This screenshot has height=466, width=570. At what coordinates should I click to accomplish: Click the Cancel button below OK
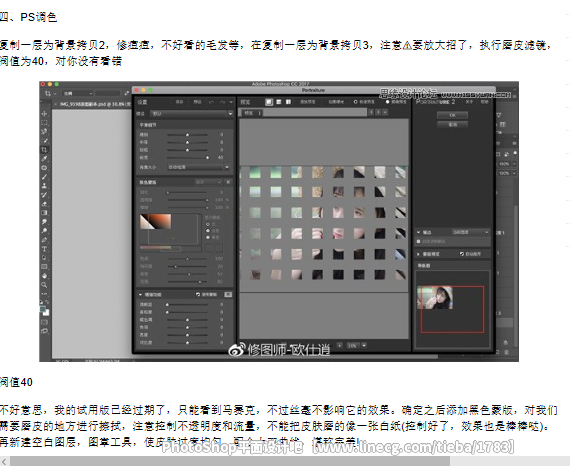[452, 124]
